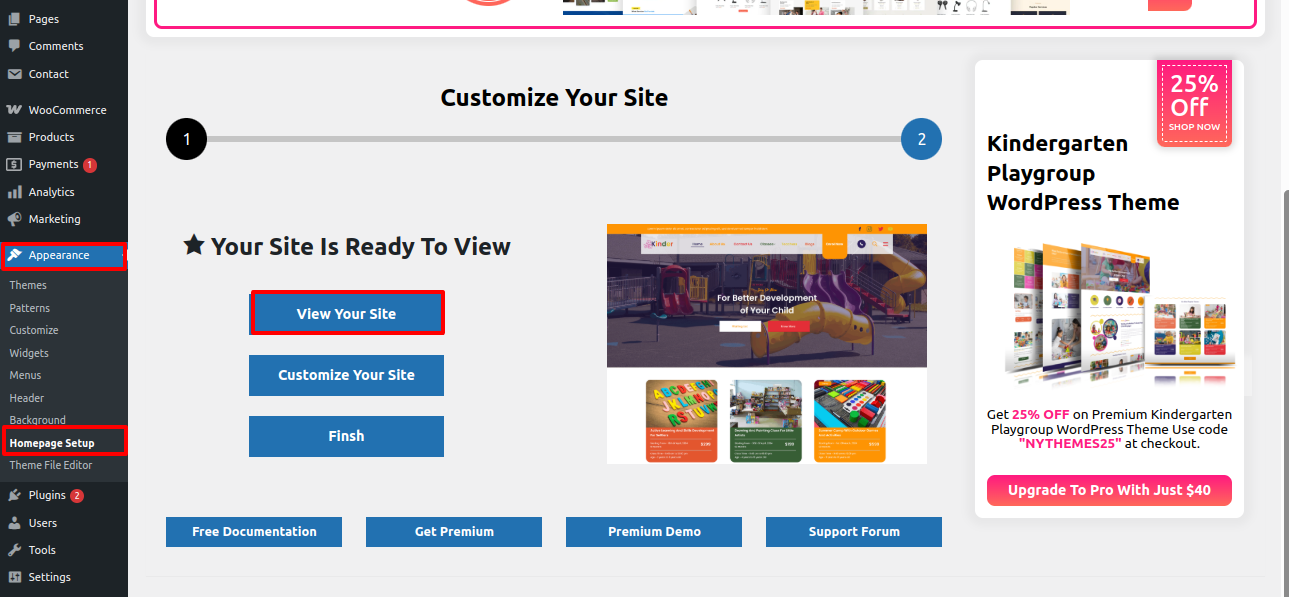
Task: Click the Contact envelope icon
Action: click(x=14, y=74)
